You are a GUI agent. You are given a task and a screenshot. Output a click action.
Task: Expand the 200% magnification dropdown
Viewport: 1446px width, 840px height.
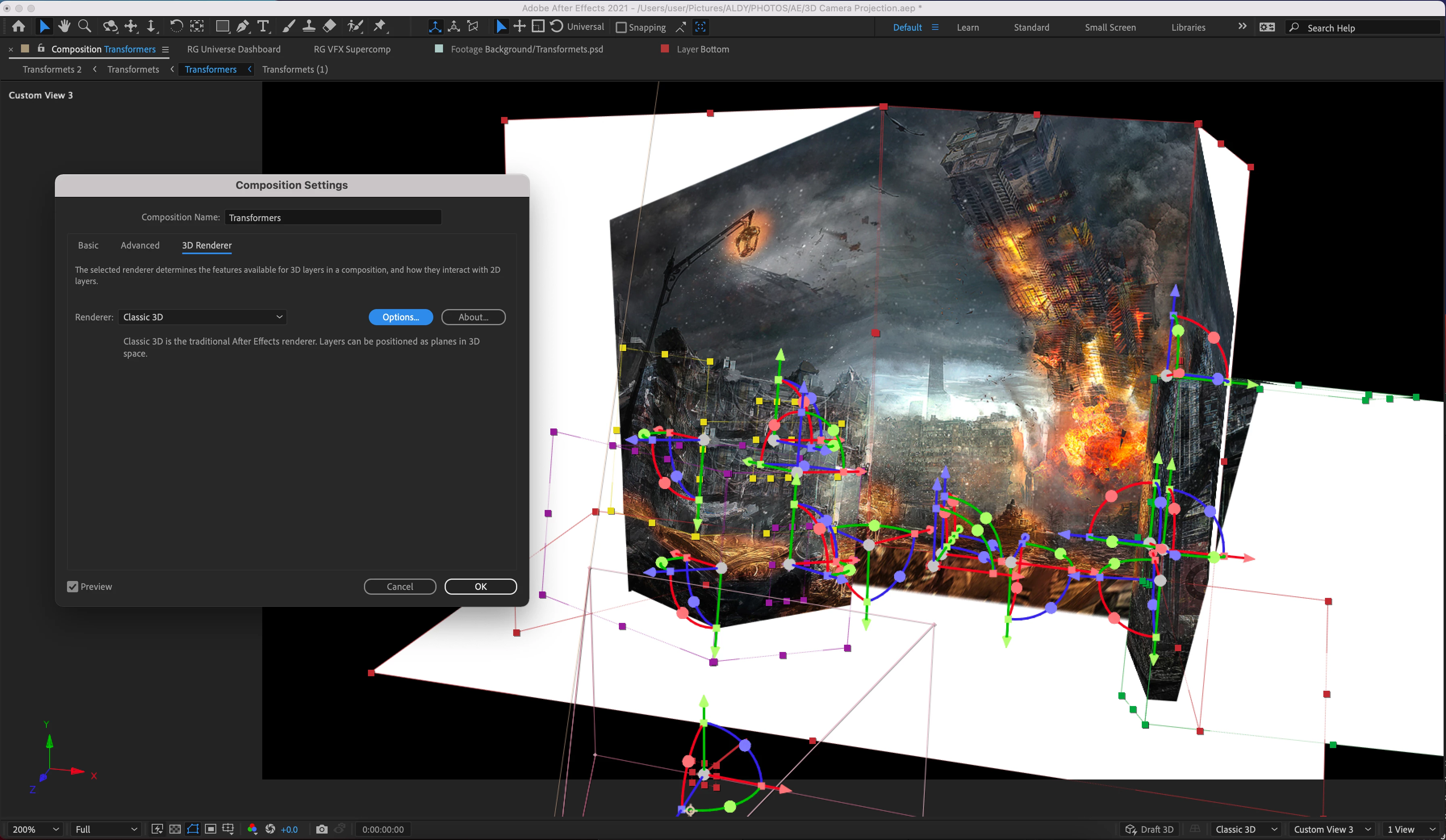(35, 829)
